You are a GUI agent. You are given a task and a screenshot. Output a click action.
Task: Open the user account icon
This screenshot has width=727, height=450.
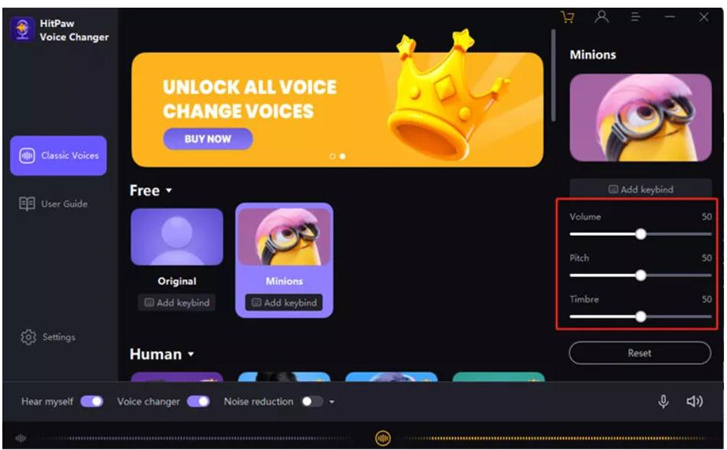(601, 17)
